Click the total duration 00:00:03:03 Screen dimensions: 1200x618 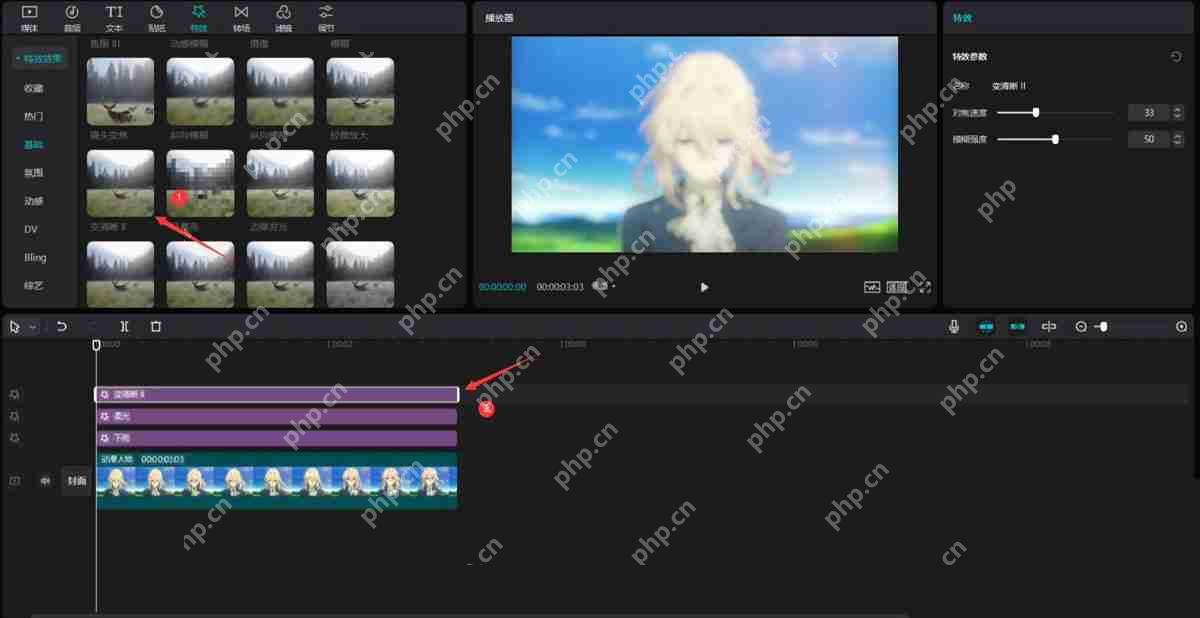[560, 287]
